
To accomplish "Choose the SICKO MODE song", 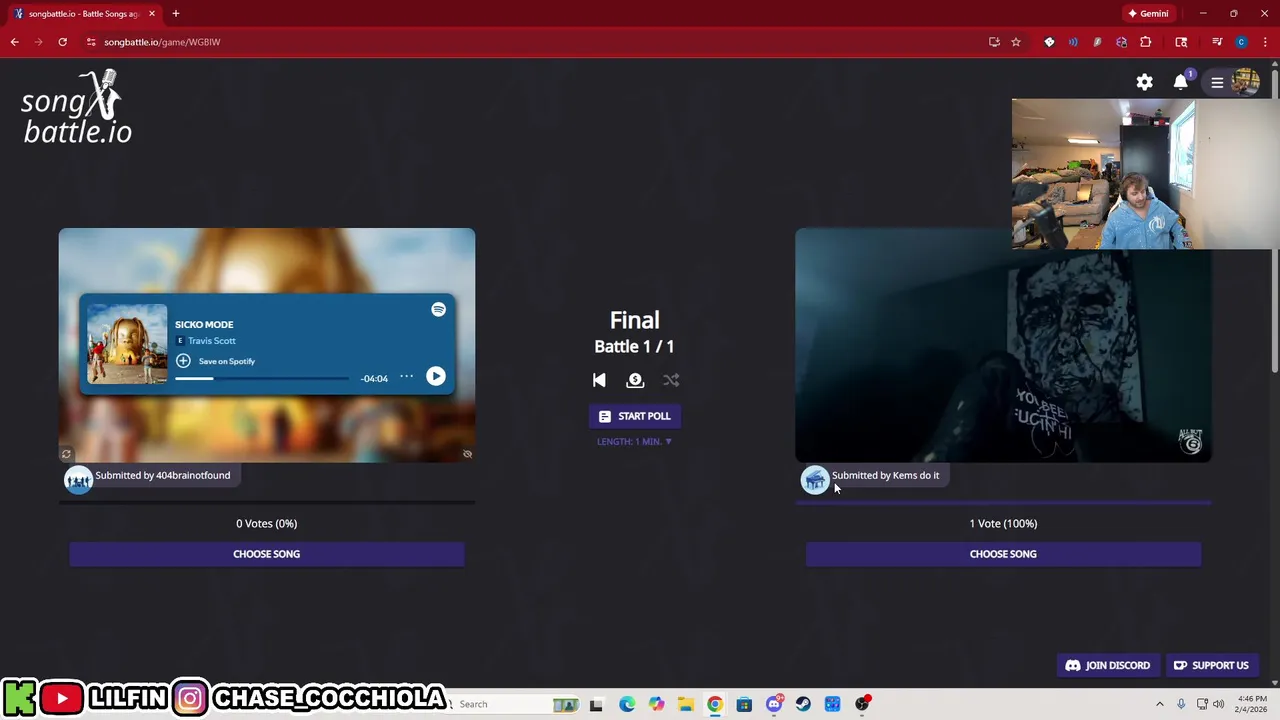I will tap(267, 554).
